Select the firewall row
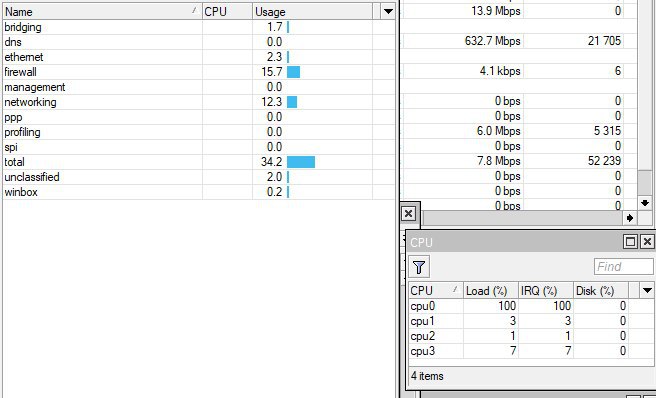This screenshot has width=656, height=398. point(199,72)
